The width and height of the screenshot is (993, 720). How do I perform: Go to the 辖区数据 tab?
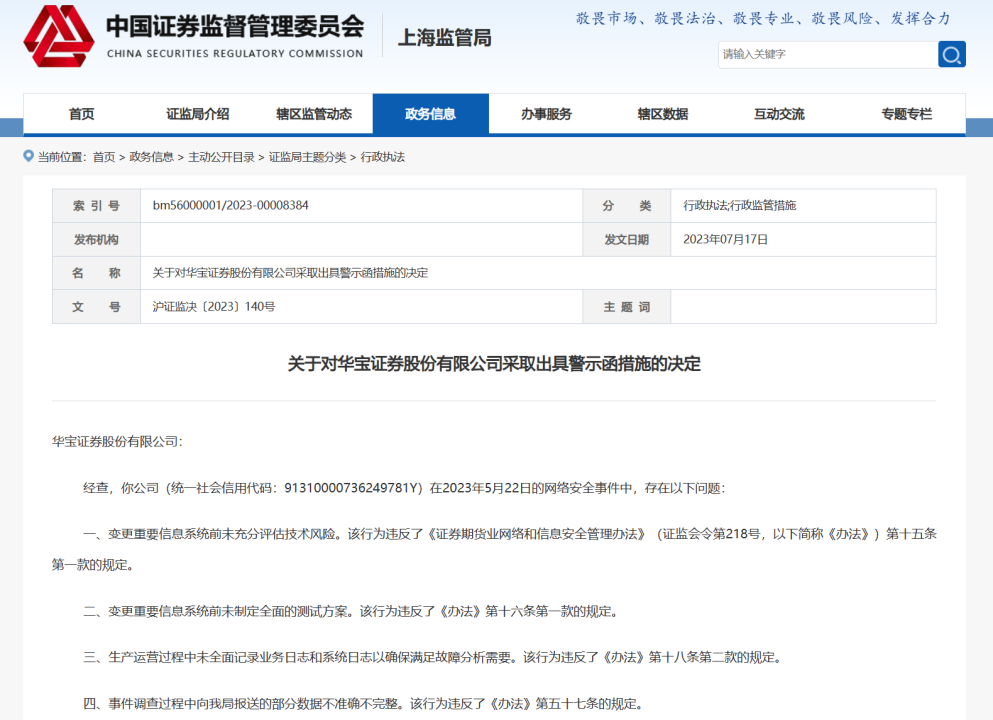662,114
